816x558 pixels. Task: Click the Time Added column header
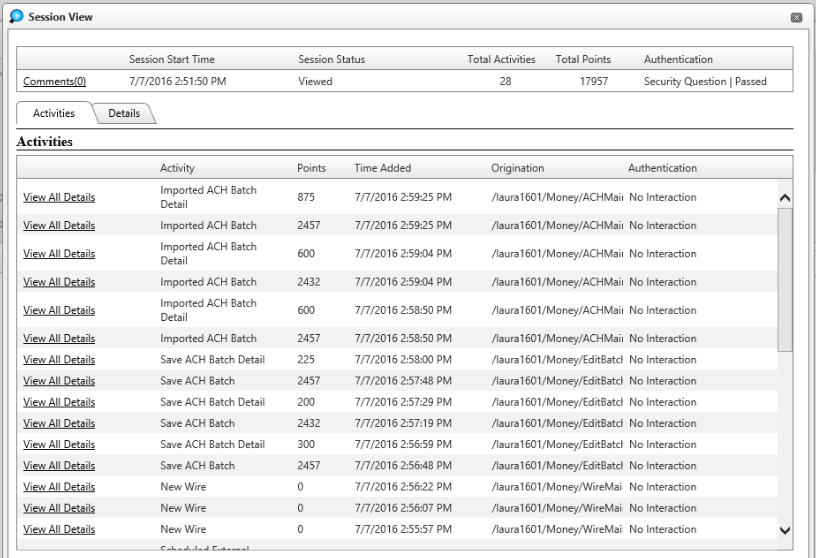(x=382, y=168)
